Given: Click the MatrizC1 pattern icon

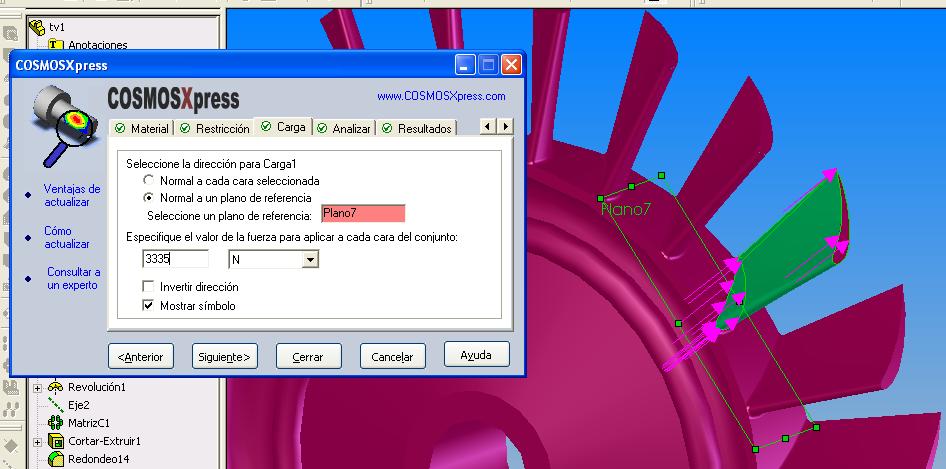Looking at the screenshot, I should pyautogui.click(x=56, y=423).
